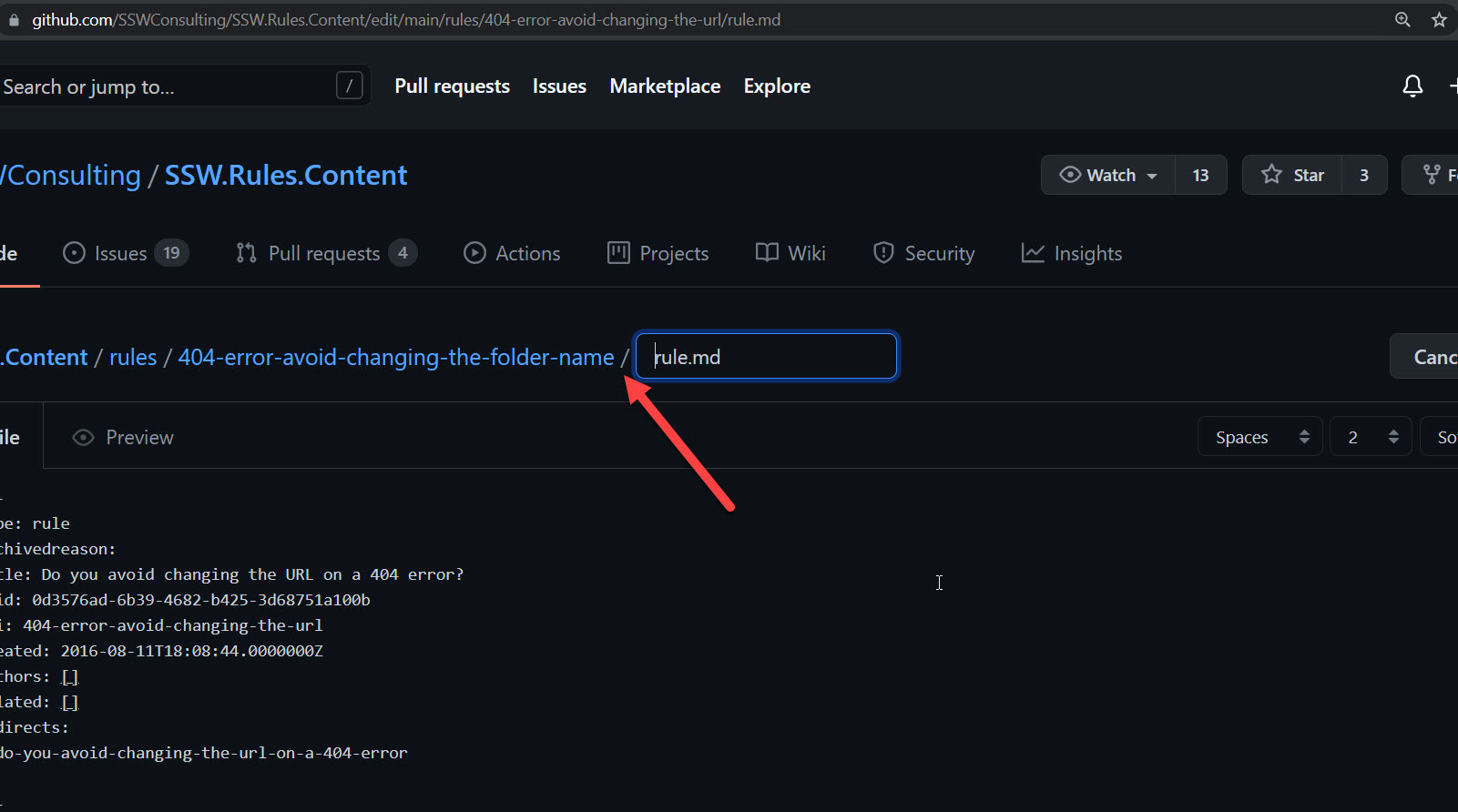Go to Explore
The height and width of the screenshot is (812, 1458).
click(x=777, y=86)
